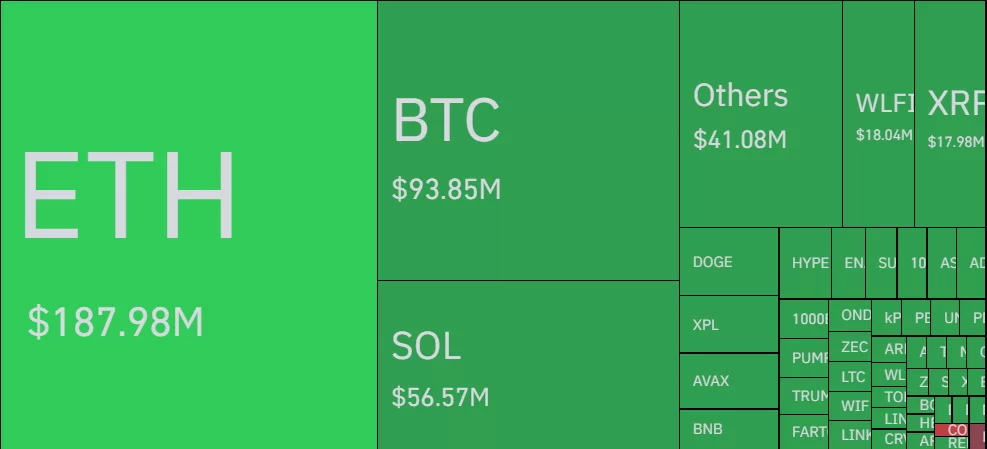987x449 pixels.
Task: Click the Others $41.08M block
Action: (760, 113)
